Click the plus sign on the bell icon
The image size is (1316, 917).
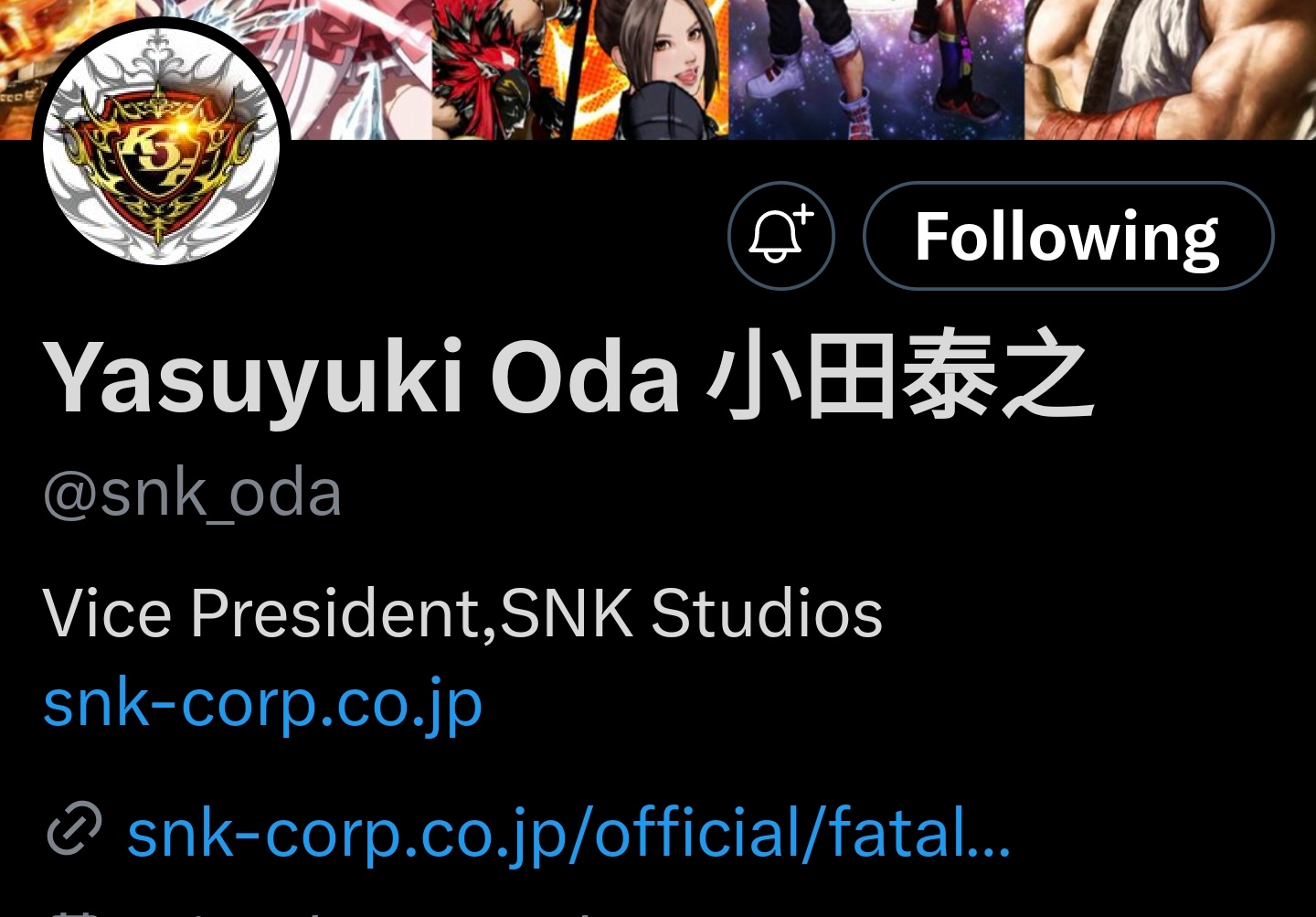pos(802,216)
